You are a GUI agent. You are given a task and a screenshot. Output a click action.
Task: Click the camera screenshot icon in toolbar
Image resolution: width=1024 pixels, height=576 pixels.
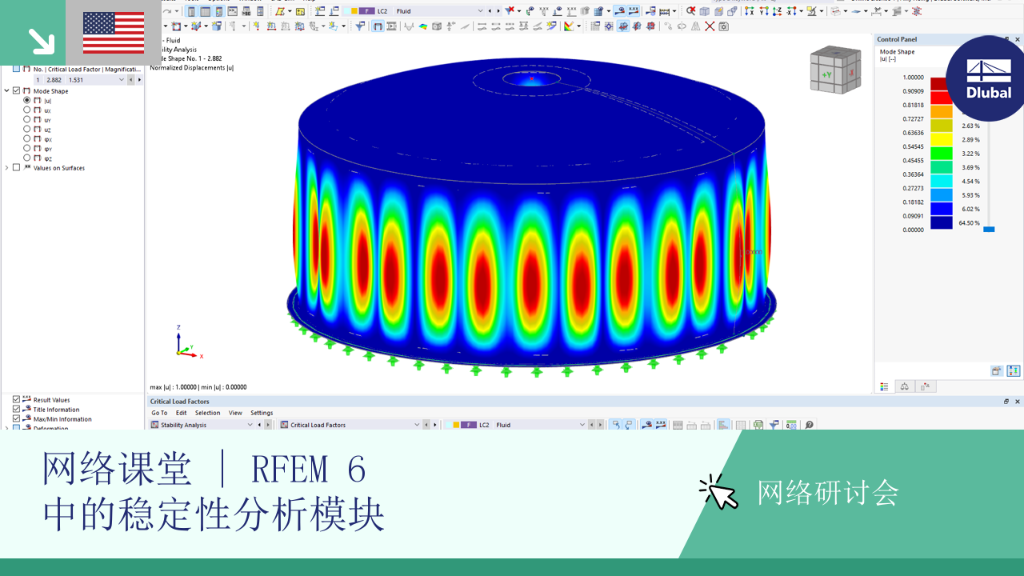point(724,26)
